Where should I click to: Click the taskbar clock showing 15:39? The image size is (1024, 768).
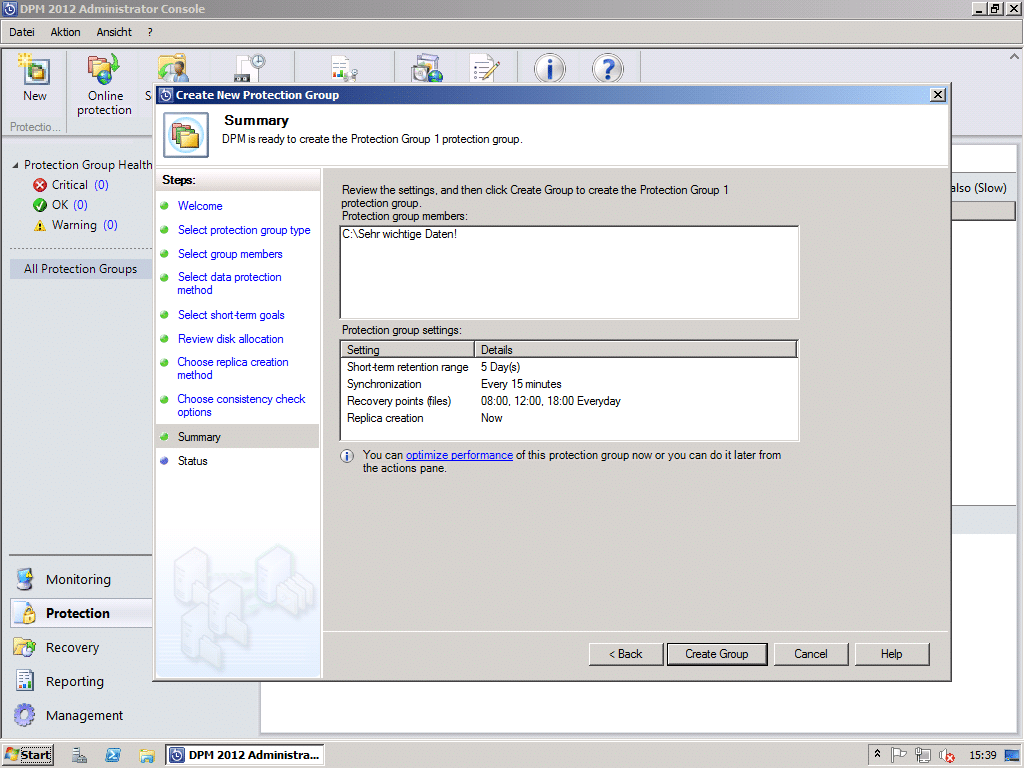[982, 756]
